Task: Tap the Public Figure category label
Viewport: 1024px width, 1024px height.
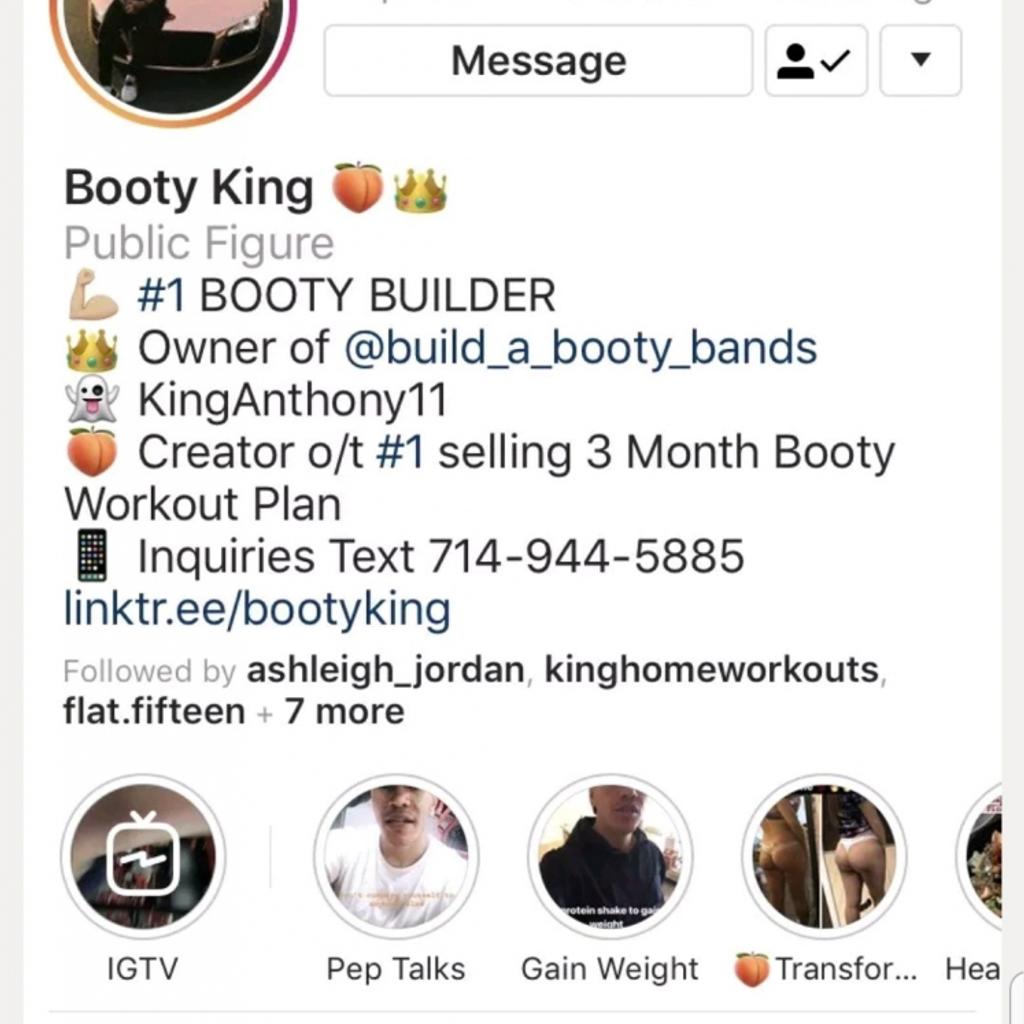Action: pos(199,244)
